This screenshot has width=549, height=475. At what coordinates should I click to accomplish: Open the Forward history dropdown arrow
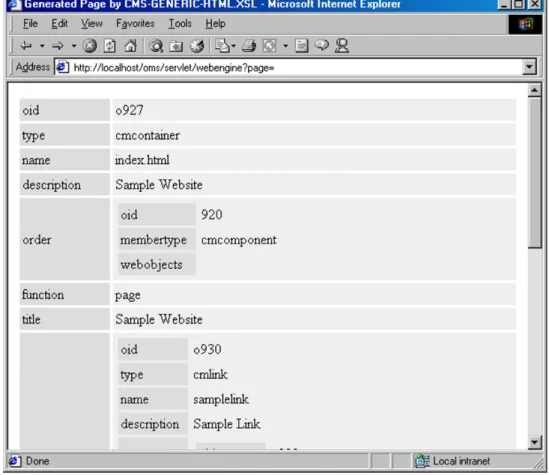(74, 46)
